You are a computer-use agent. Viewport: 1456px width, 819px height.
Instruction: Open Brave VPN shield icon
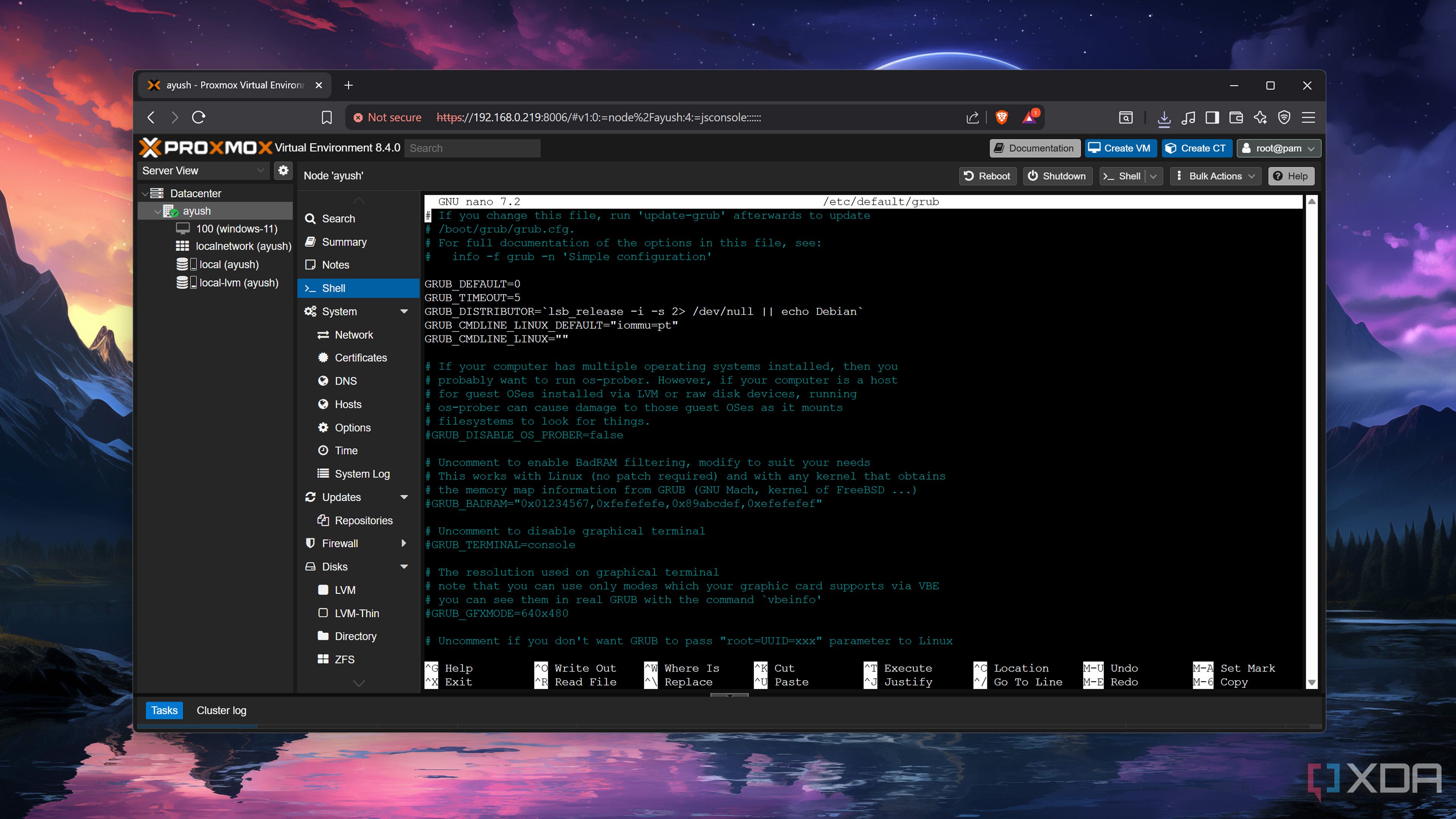tap(1284, 118)
